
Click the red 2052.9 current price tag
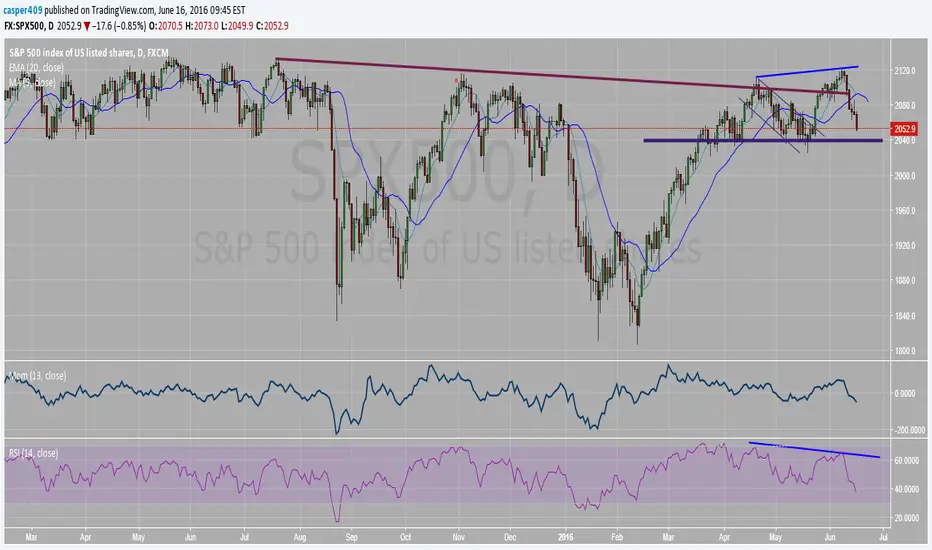[x=905, y=129]
